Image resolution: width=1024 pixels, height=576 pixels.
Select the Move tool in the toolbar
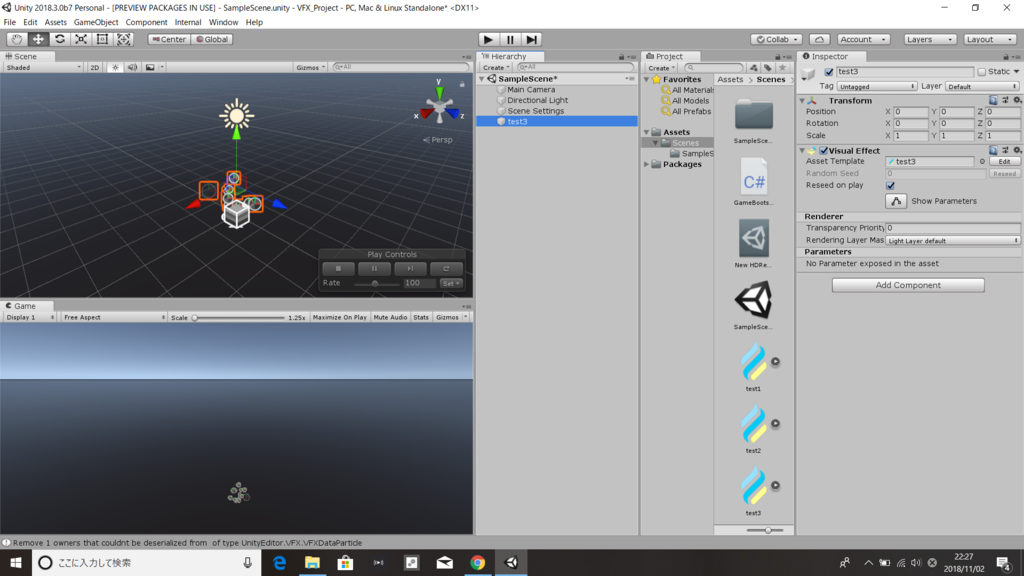(x=38, y=39)
